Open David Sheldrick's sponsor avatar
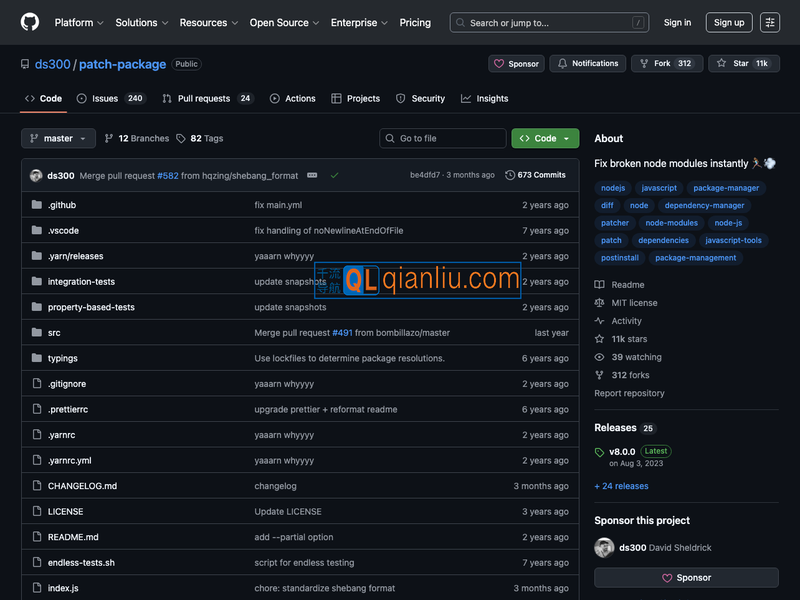The width and height of the screenshot is (800, 600). pos(604,547)
